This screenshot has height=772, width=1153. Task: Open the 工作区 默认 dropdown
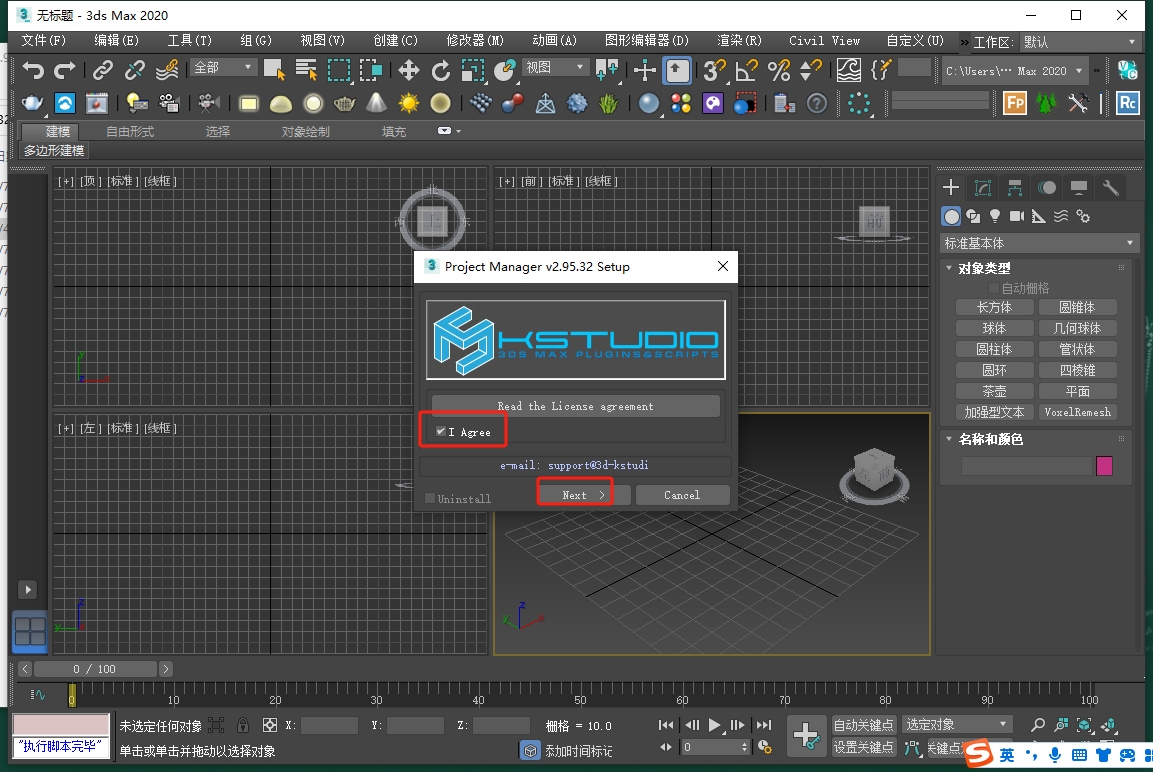coord(1079,42)
